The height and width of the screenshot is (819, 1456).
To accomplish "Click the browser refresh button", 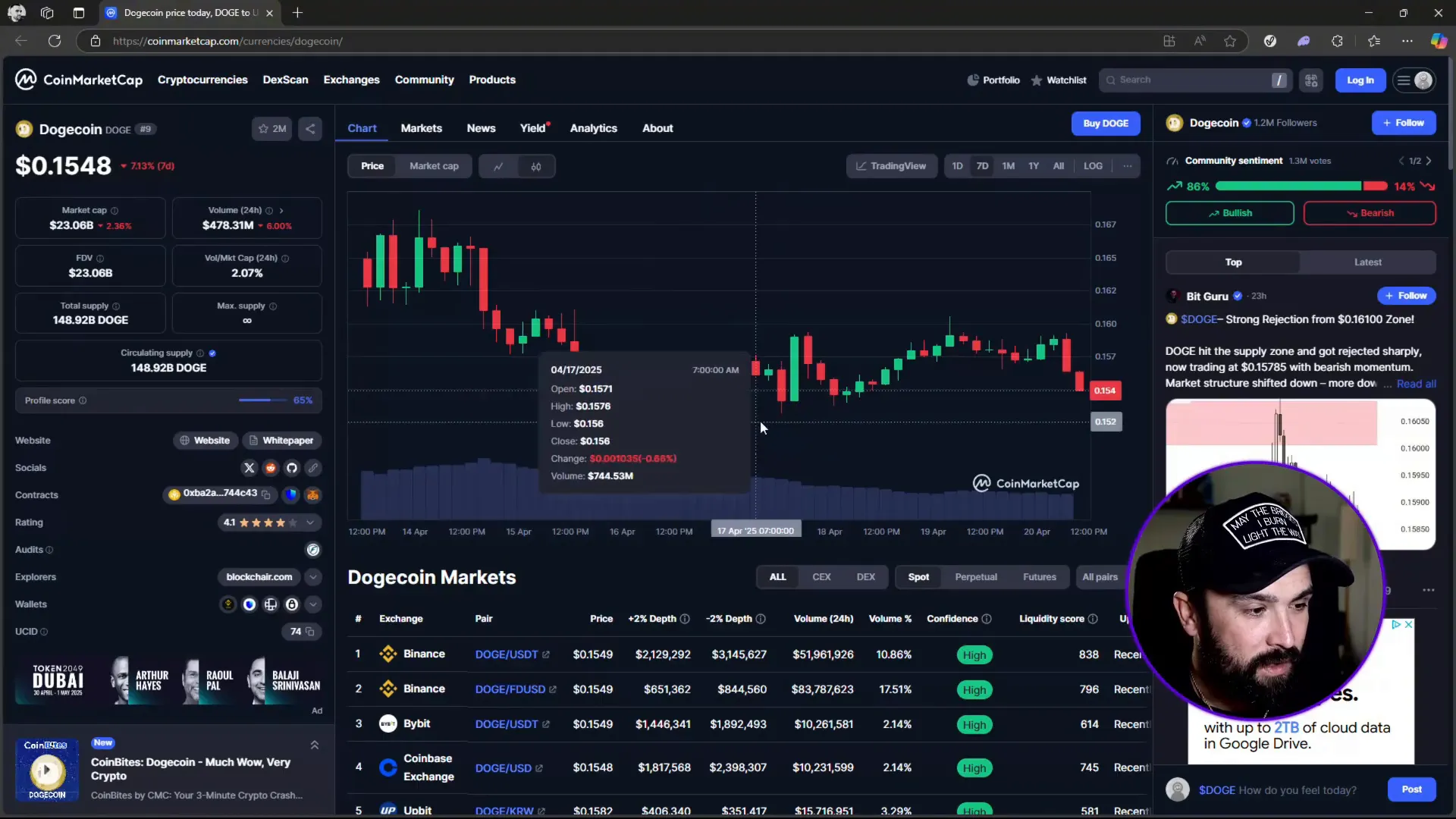I will click(x=55, y=41).
